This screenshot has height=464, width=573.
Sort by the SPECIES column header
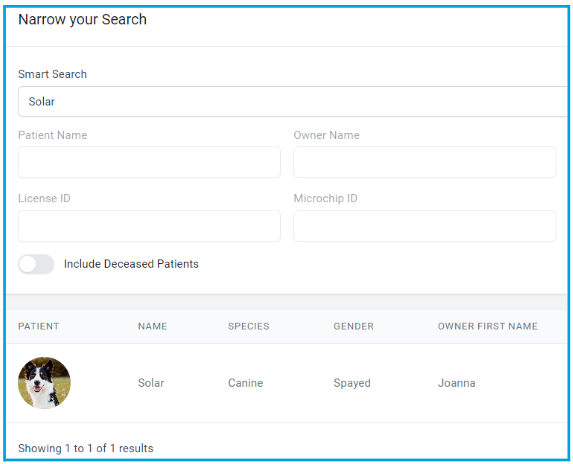tap(248, 326)
